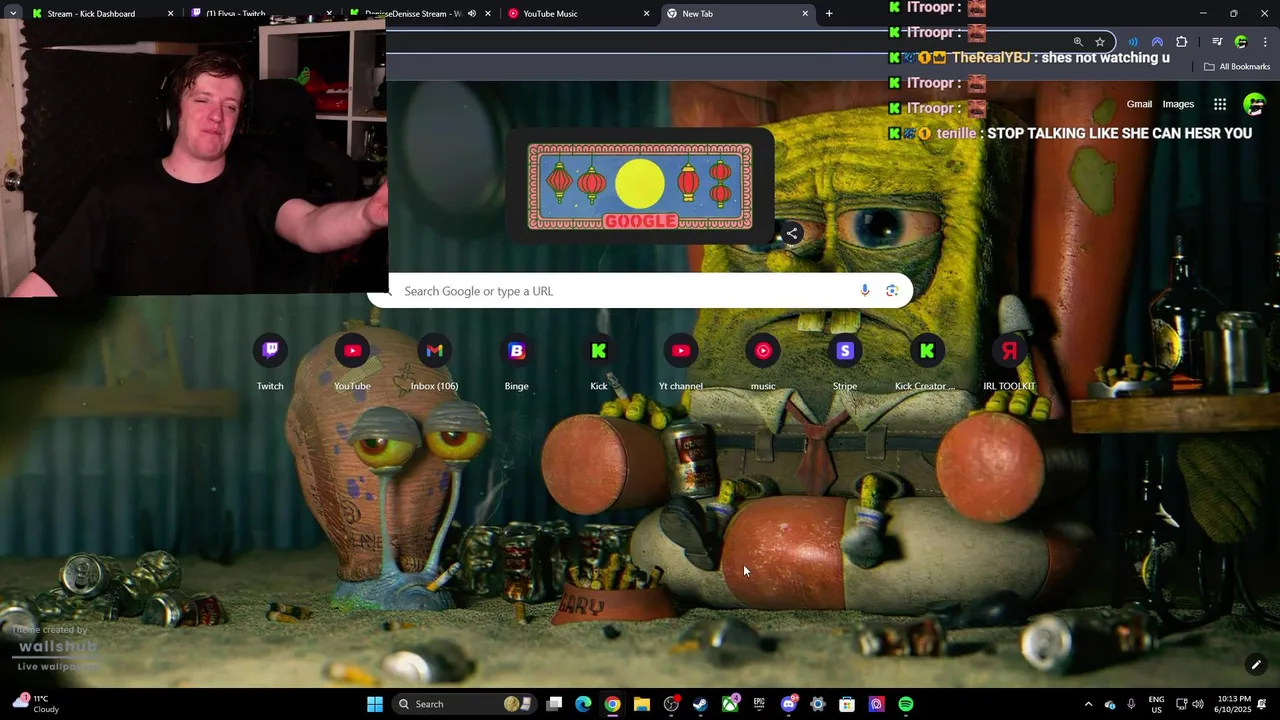
Task: Open File Explorer from taskbar
Action: click(x=642, y=704)
